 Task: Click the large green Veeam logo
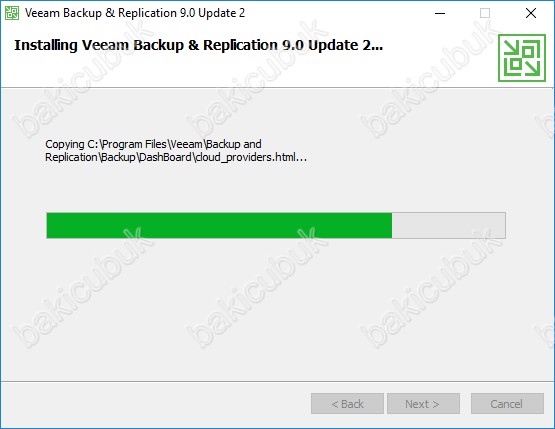(522, 58)
